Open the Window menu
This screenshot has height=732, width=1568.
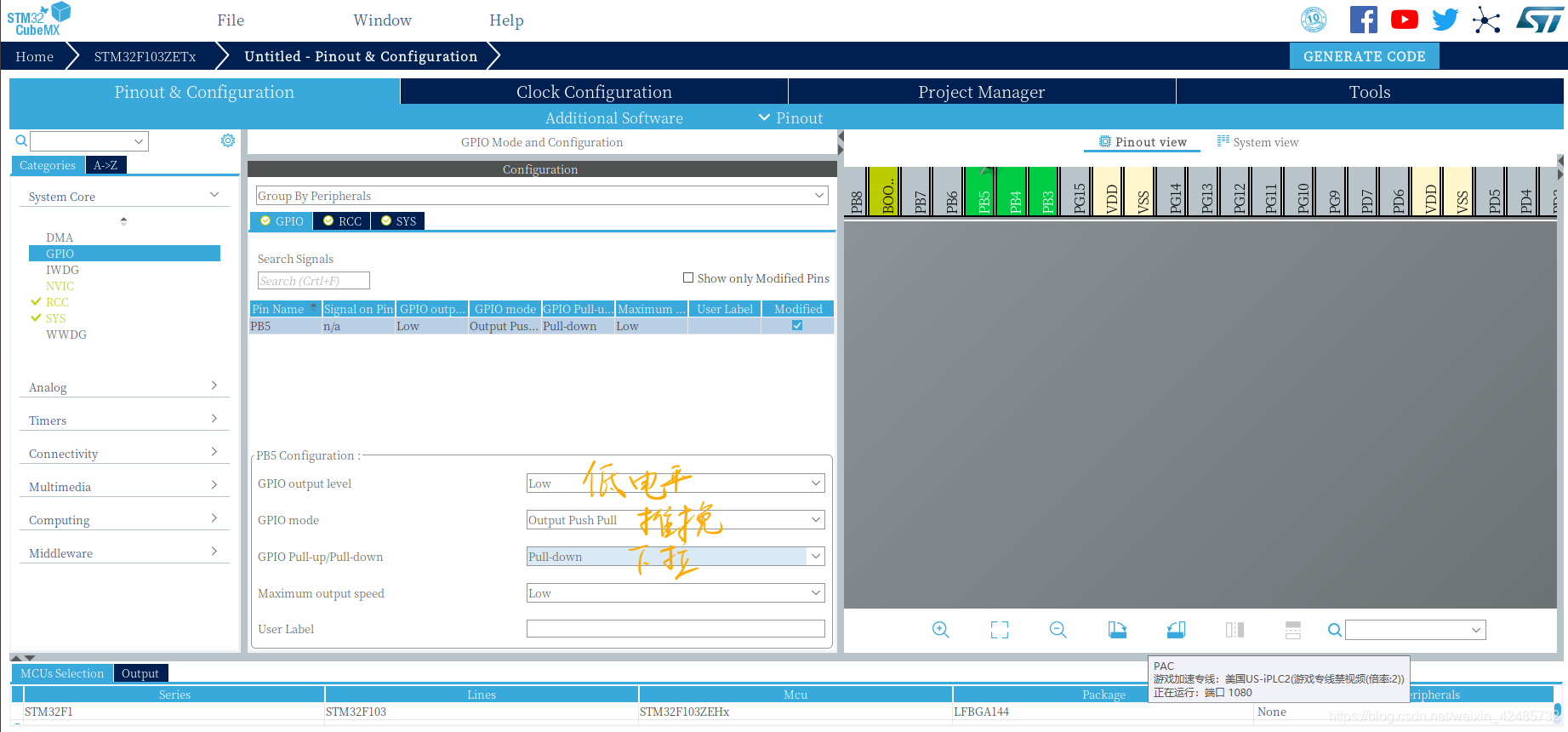pyautogui.click(x=382, y=20)
